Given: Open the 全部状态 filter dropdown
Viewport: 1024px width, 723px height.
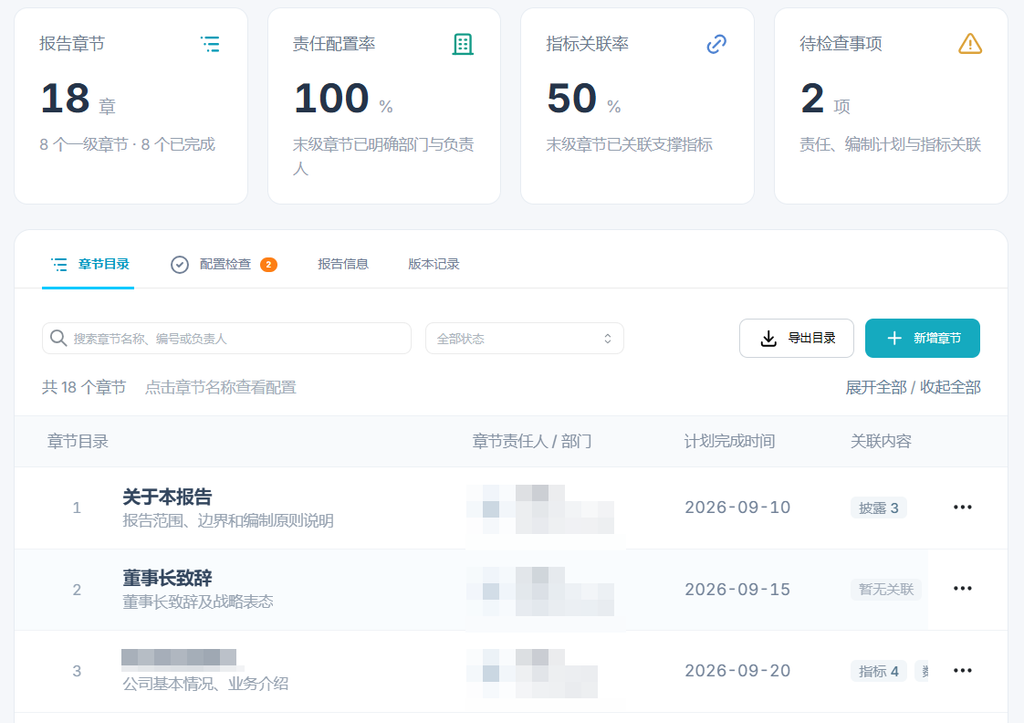Looking at the screenshot, I should [524, 338].
